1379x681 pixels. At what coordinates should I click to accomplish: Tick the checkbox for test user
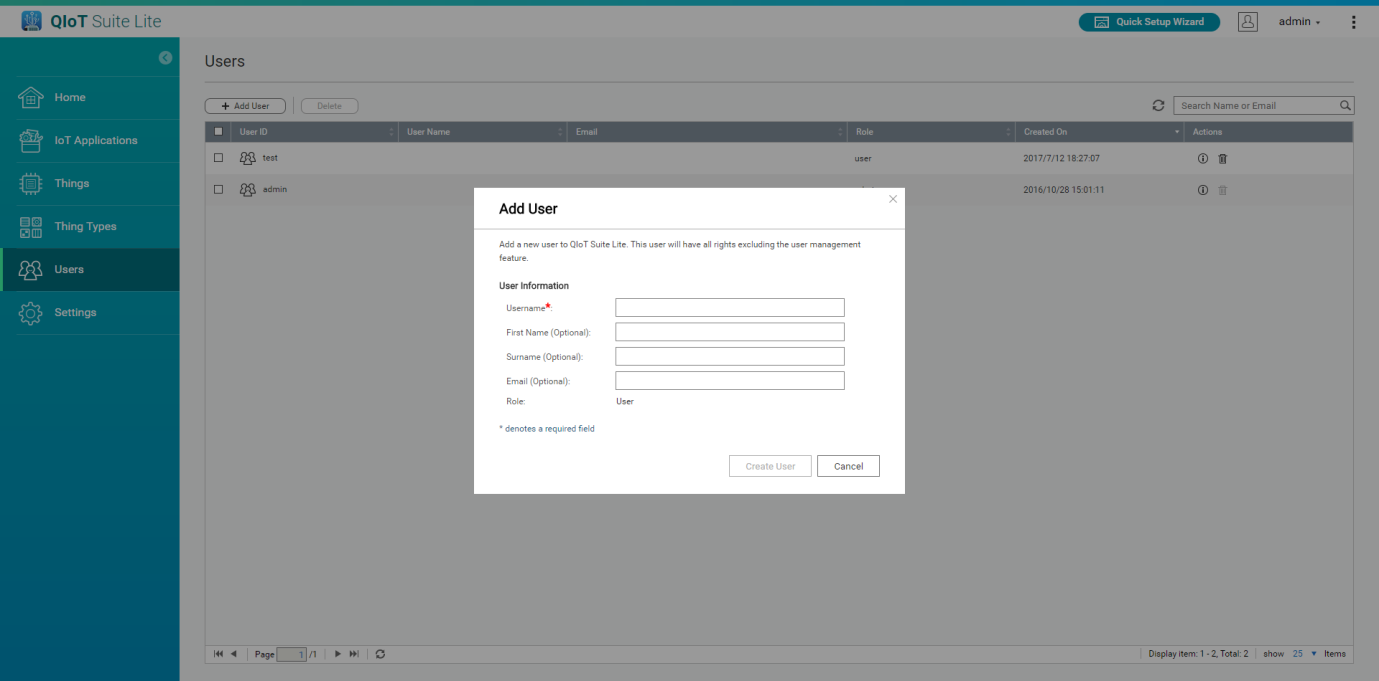(x=218, y=158)
